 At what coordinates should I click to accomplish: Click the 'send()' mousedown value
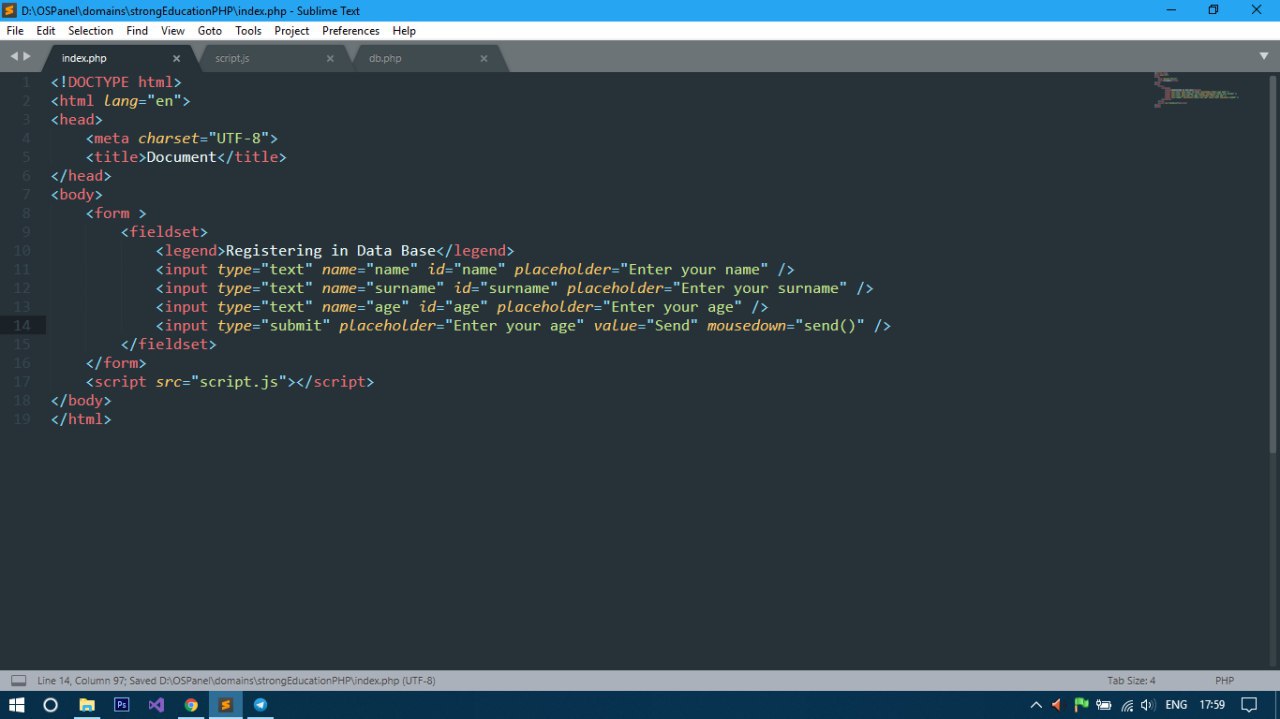pyautogui.click(x=830, y=326)
